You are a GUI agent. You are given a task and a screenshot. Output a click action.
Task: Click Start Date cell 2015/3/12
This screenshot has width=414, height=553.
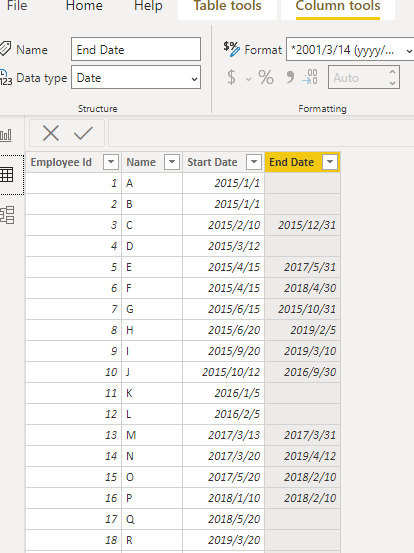point(224,246)
